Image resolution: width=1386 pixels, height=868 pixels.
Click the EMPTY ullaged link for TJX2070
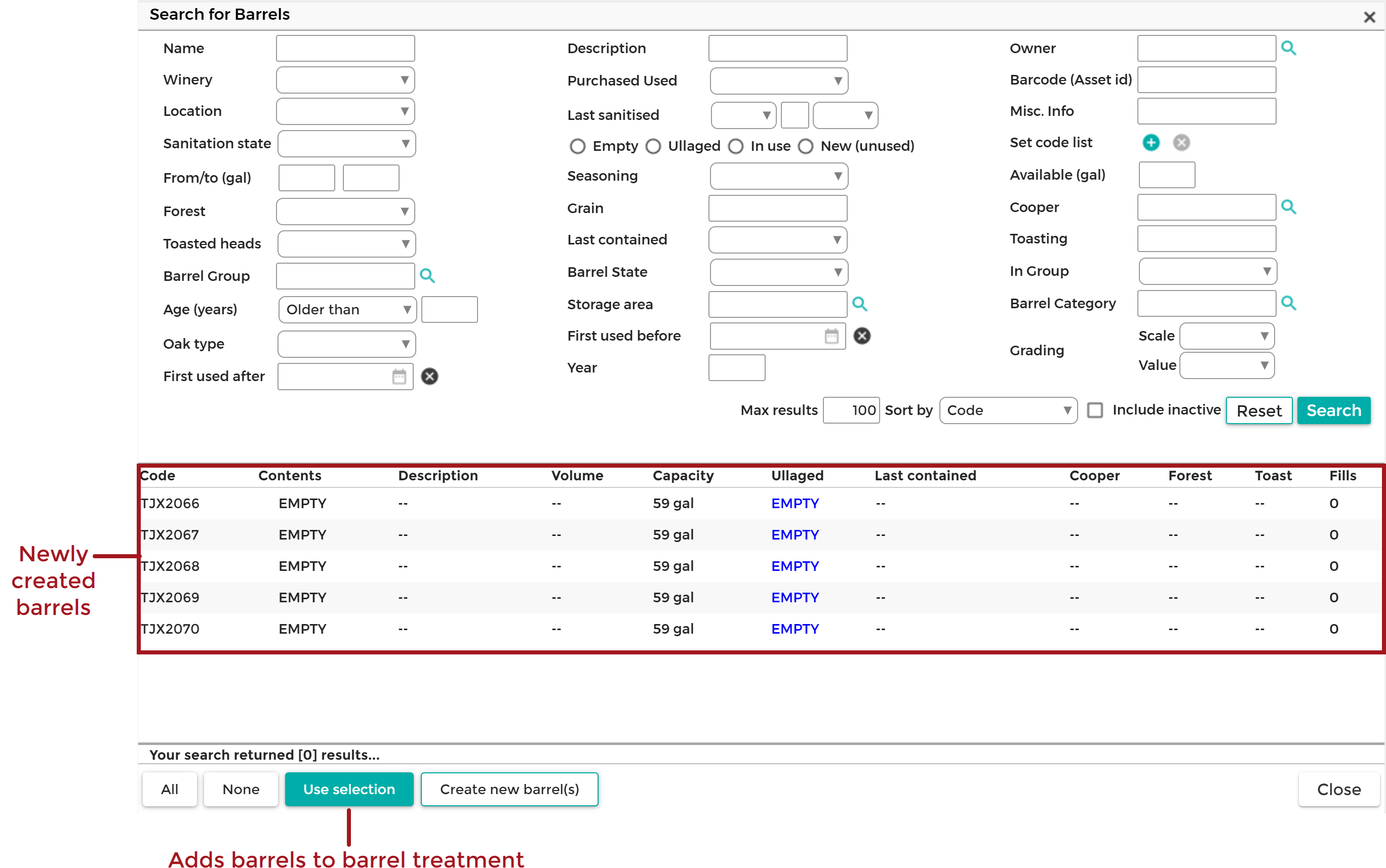(x=795, y=629)
